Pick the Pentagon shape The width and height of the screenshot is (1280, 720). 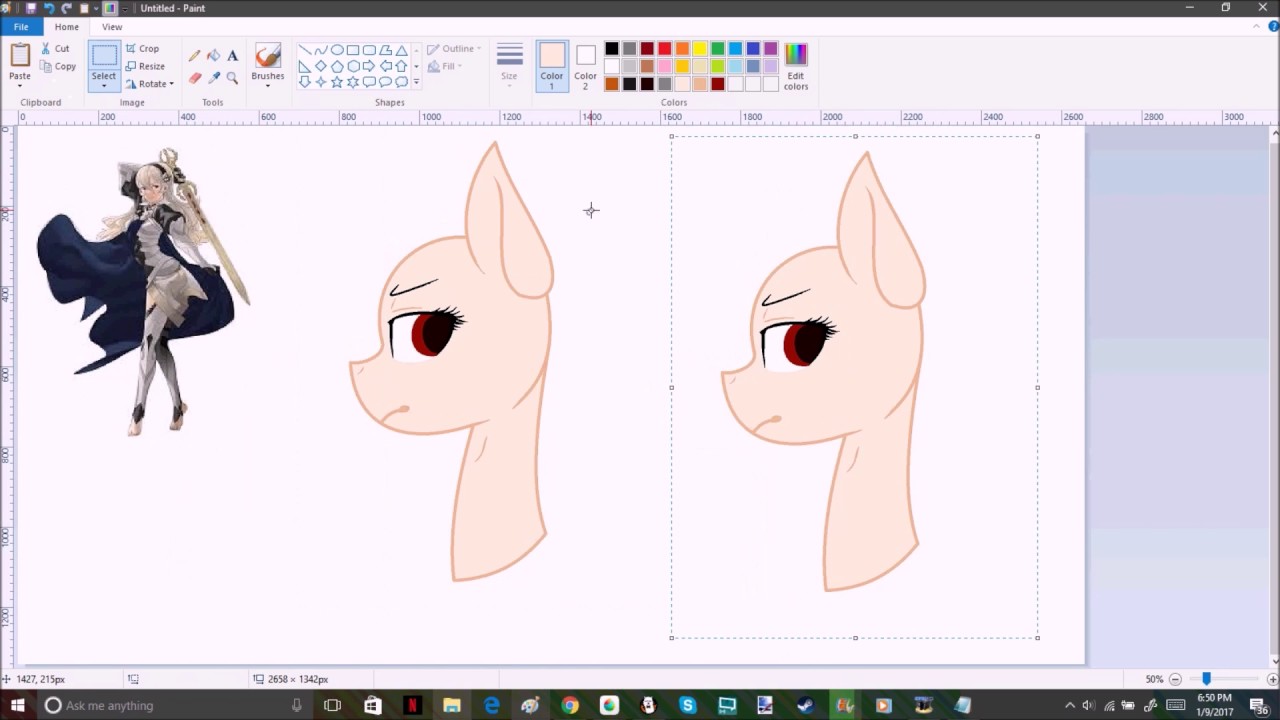337,66
